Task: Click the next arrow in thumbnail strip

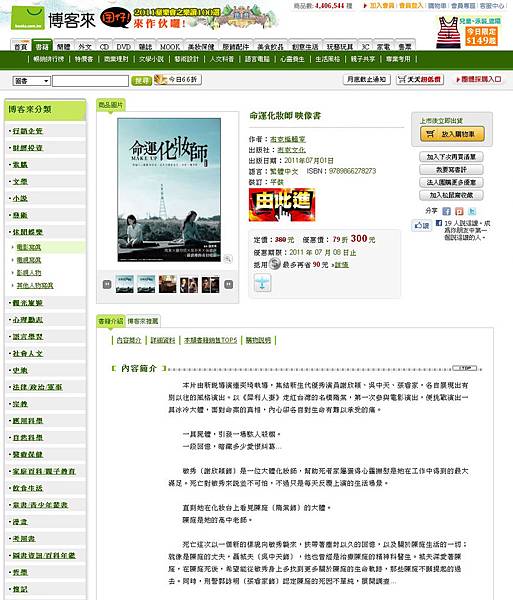Action: click(x=228, y=284)
